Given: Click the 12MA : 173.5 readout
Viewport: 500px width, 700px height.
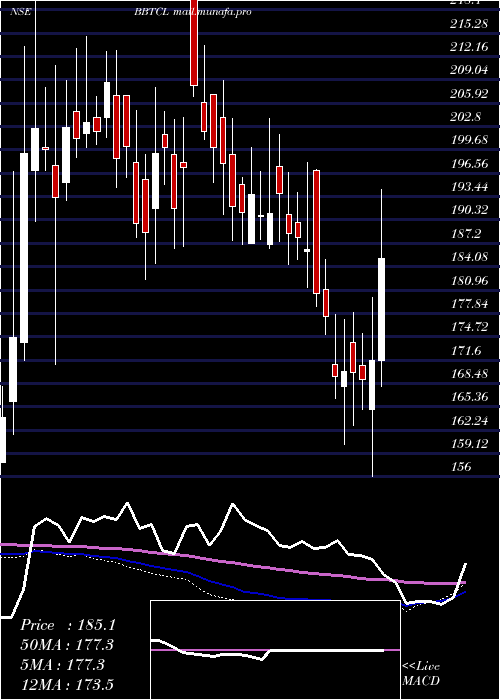Looking at the screenshot, I should tap(67, 684).
